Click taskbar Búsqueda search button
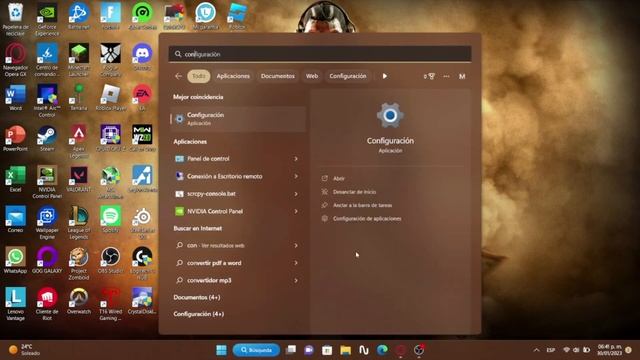640x360 pixels. (256, 350)
